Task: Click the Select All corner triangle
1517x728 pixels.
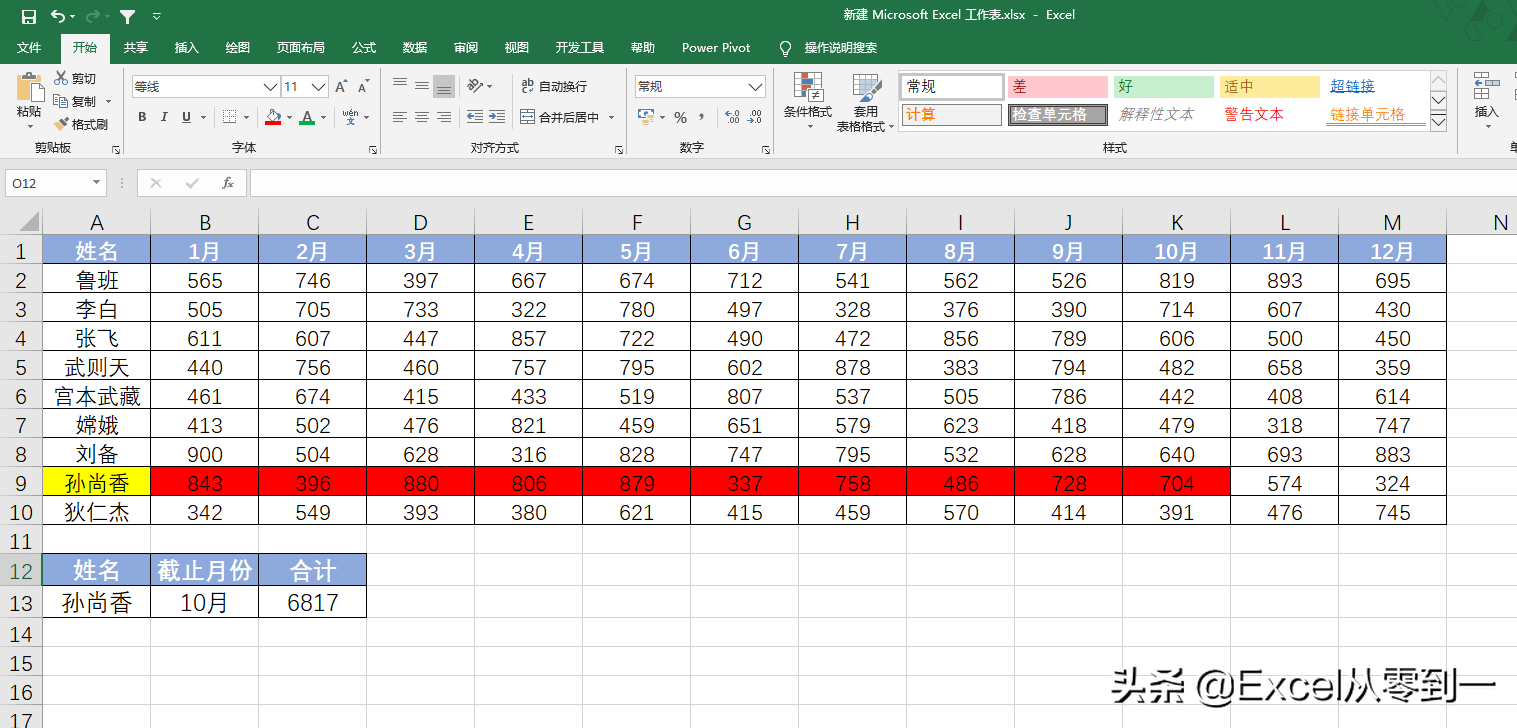Action: point(28,221)
